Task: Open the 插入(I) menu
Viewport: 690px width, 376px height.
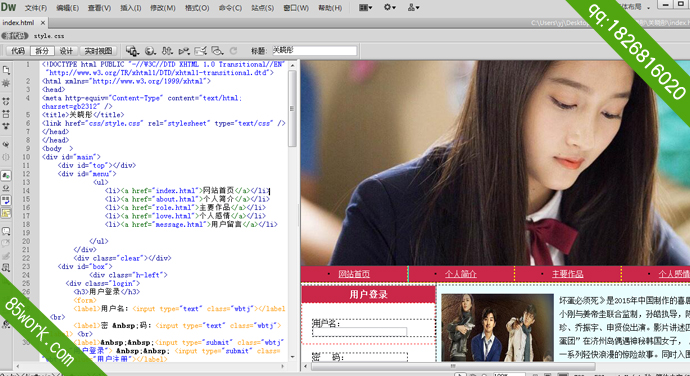Action: 131,8
